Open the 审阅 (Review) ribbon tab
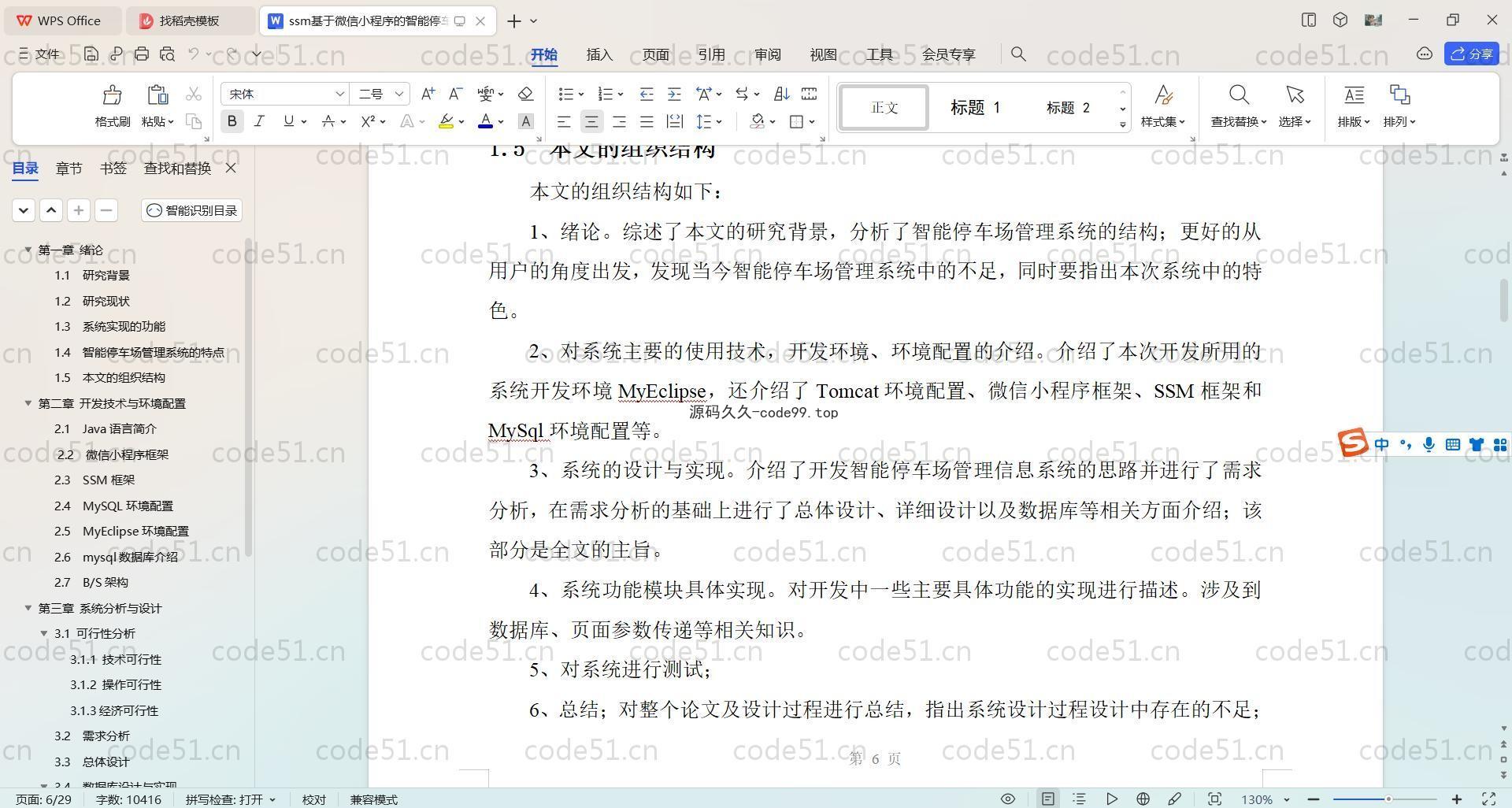The width and height of the screenshot is (1512, 808). click(767, 54)
